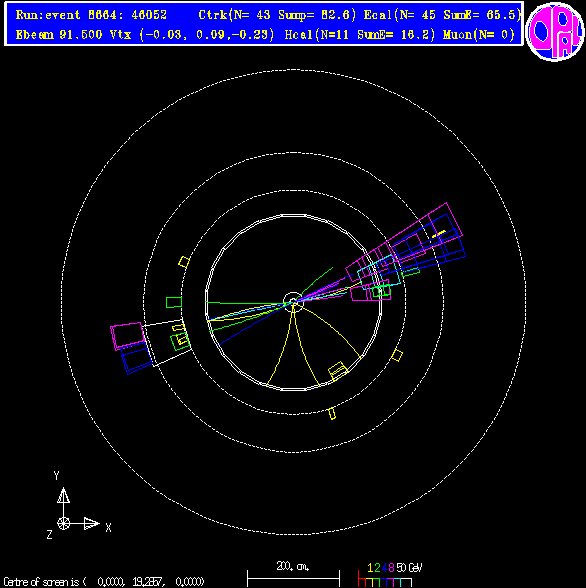Select the small yellow box at upper left ring

(x=184, y=262)
